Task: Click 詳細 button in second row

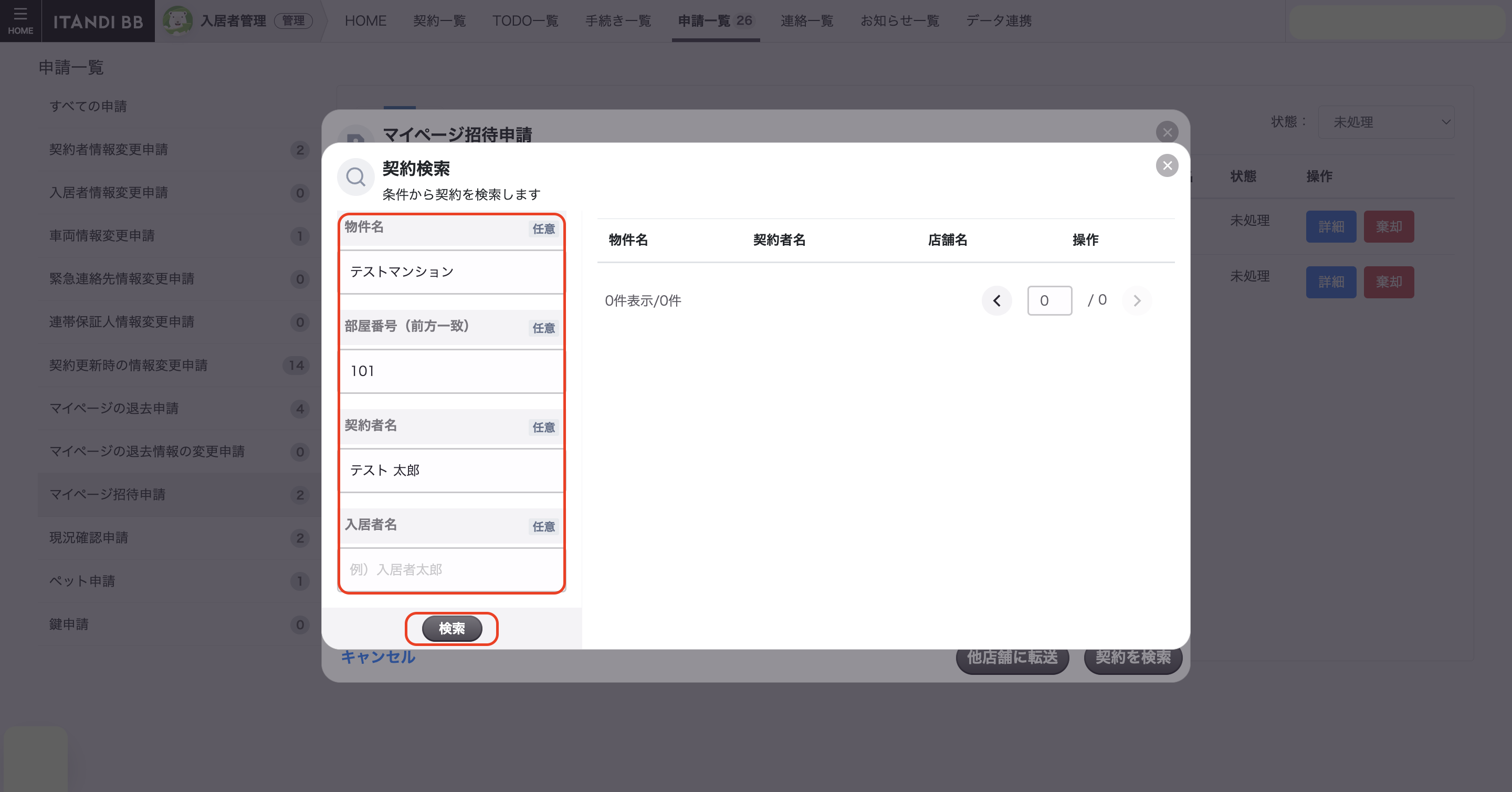Action: tap(1331, 282)
